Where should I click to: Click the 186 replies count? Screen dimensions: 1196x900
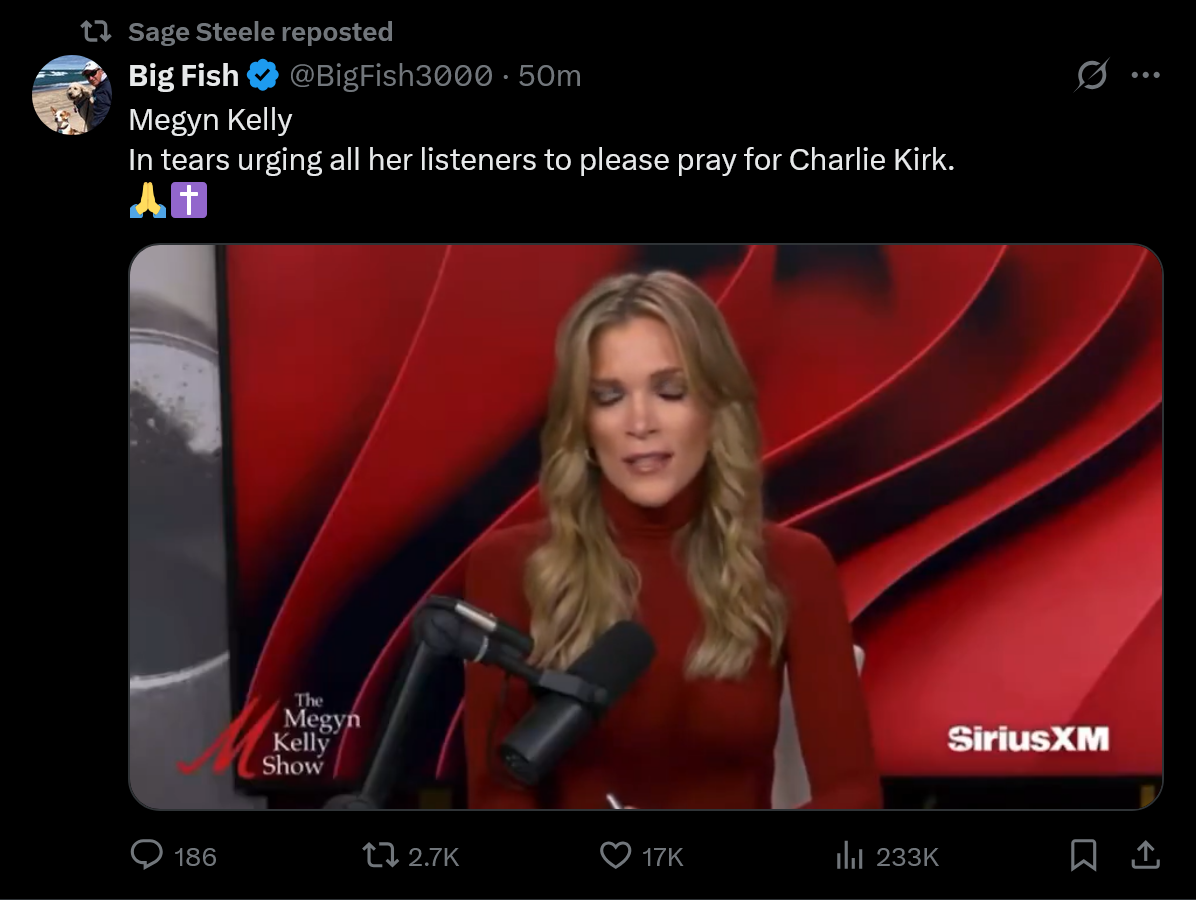(195, 857)
